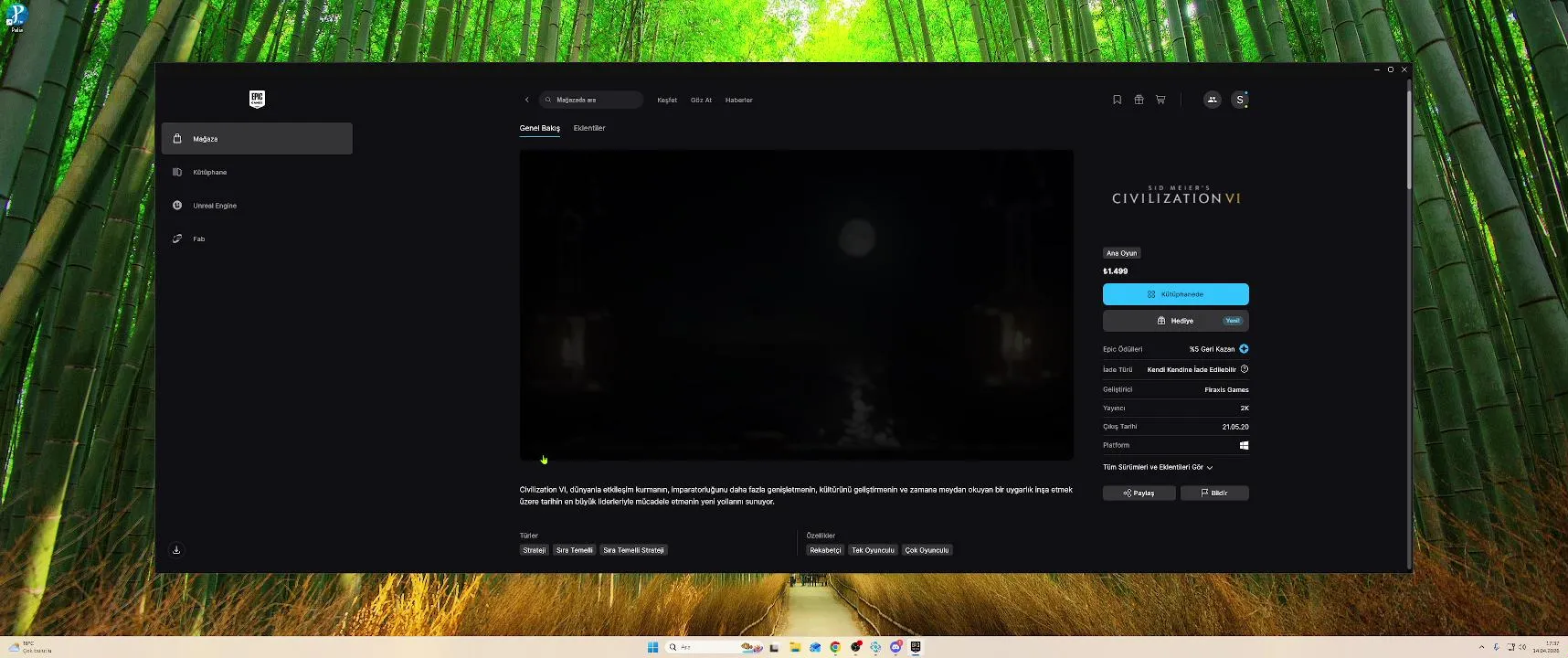Click the Bildir report button

tap(1214, 493)
